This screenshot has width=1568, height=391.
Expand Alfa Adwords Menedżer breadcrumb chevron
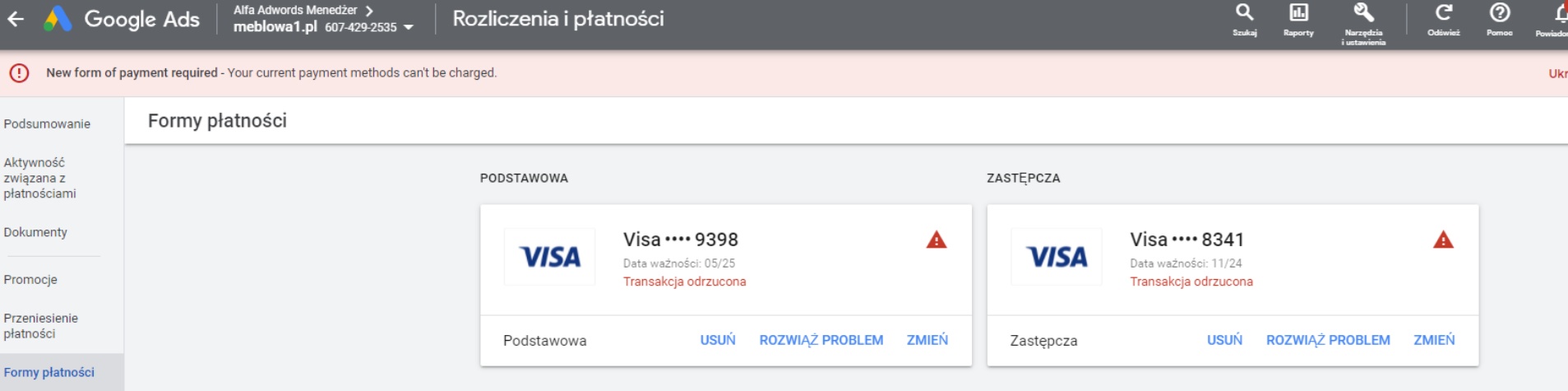369,11
